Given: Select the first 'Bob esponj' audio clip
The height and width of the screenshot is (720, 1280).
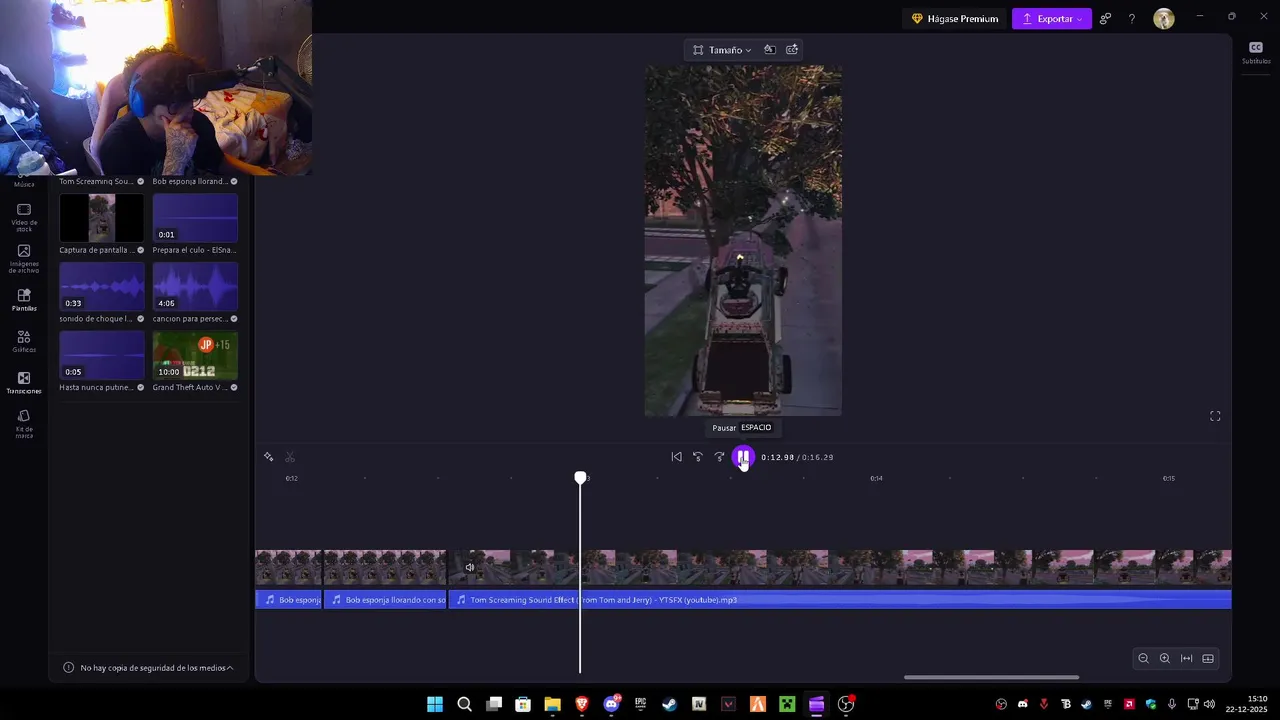Looking at the screenshot, I should (x=288, y=600).
